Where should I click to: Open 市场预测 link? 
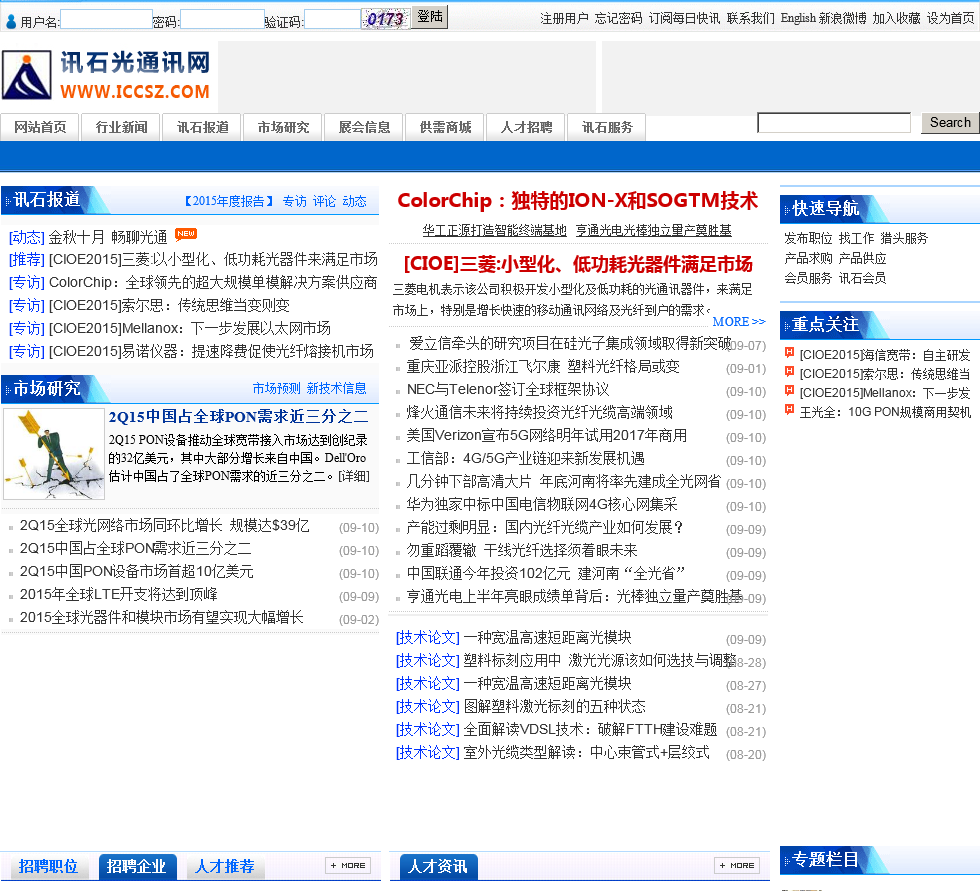tap(276, 389)
